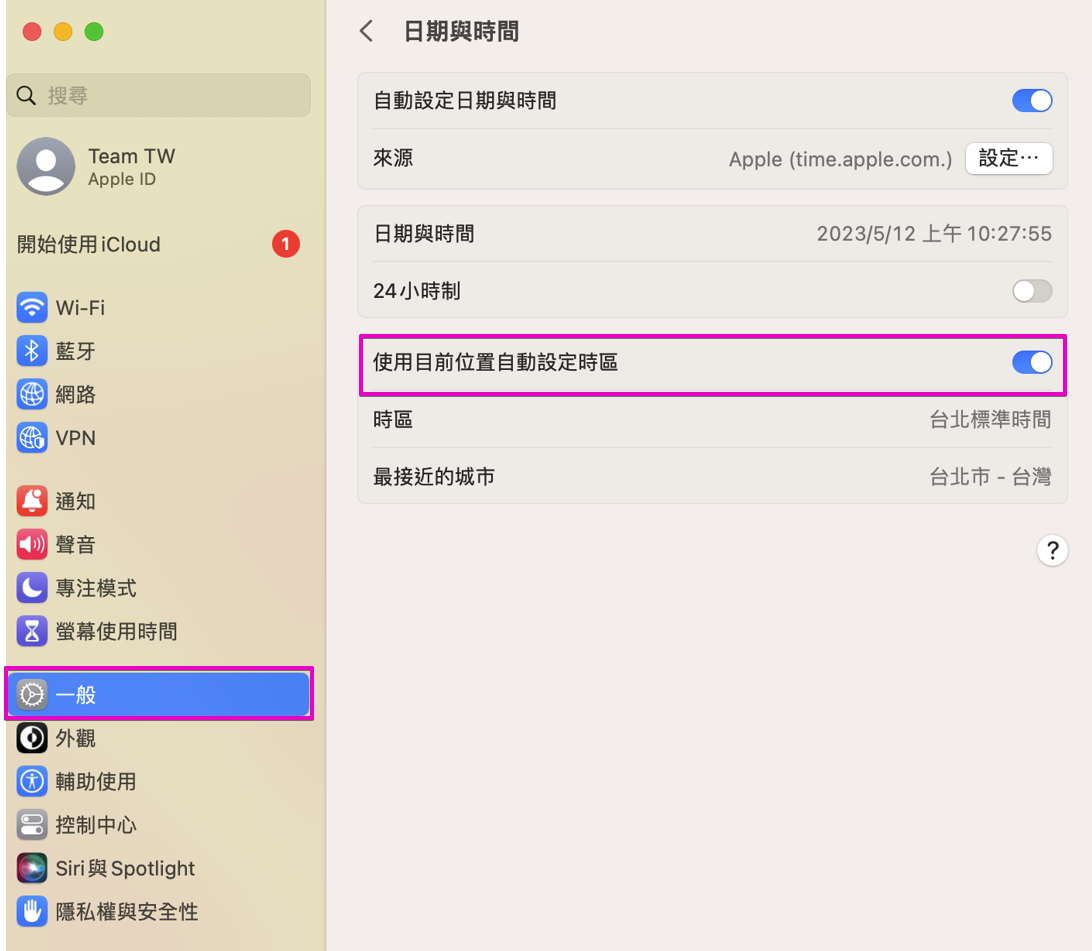Go back using the chevron arrow

[x=366, y=31]
